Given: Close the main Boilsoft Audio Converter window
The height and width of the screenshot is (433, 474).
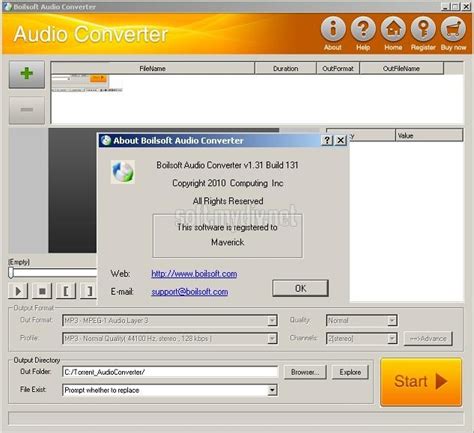Looking at the screenshot, I should pyautogui.click(x=466, y=7).
